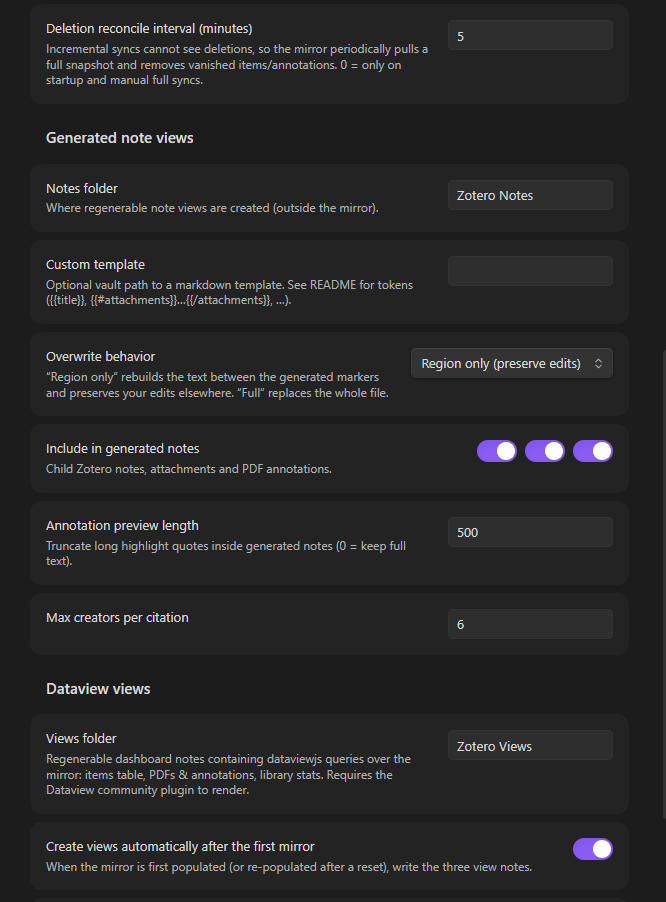Disable Create views automatically after first mirror
Viewport: 666px width, 902px height.
click(593, 849)
